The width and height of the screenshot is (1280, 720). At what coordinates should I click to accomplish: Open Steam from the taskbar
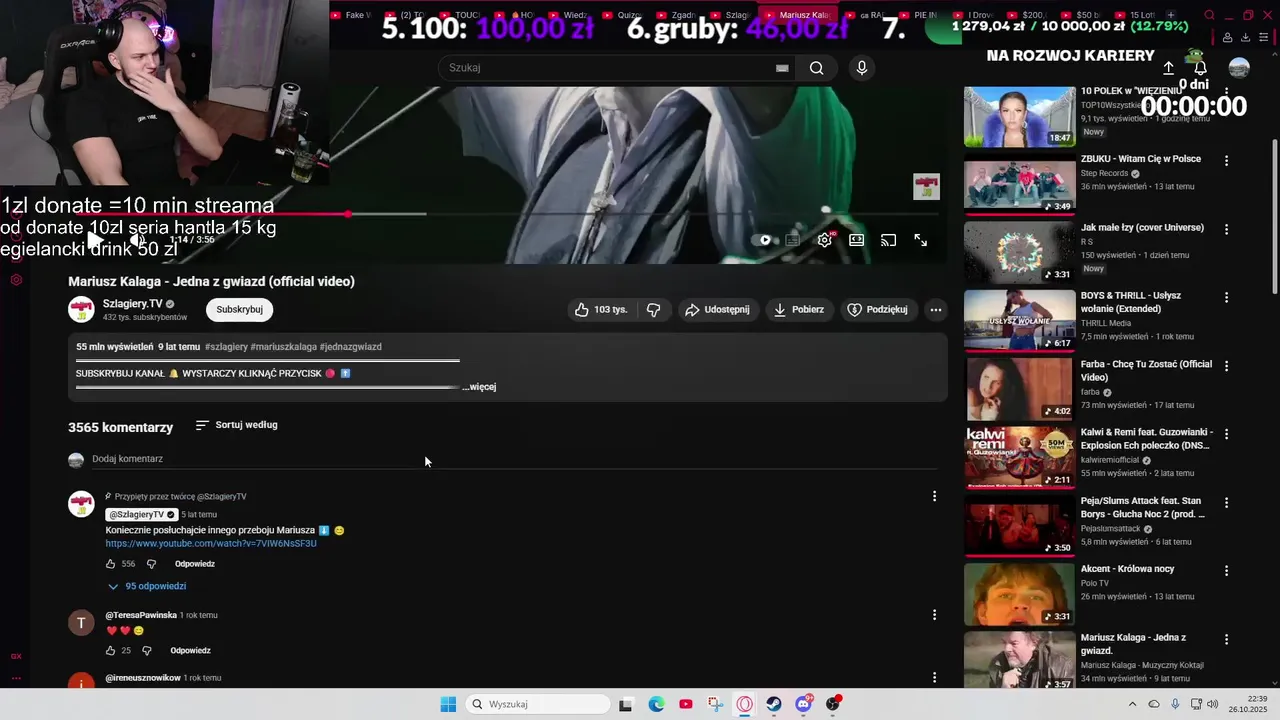coord(774,704)
